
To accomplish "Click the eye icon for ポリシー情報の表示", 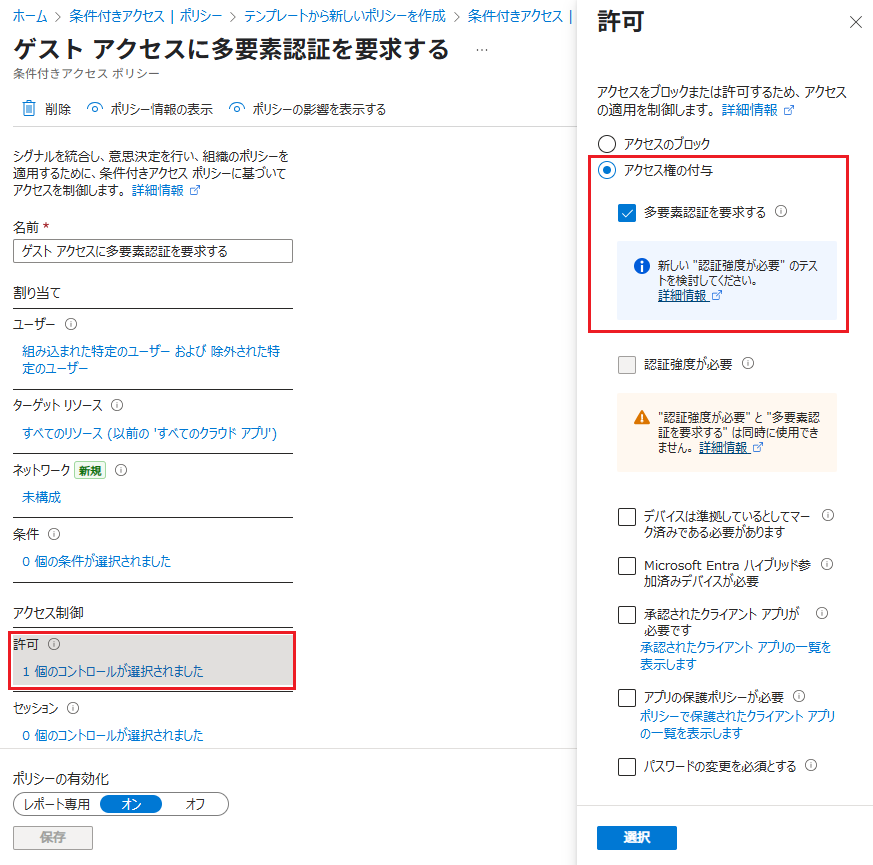I will click(x=95, y=108).
